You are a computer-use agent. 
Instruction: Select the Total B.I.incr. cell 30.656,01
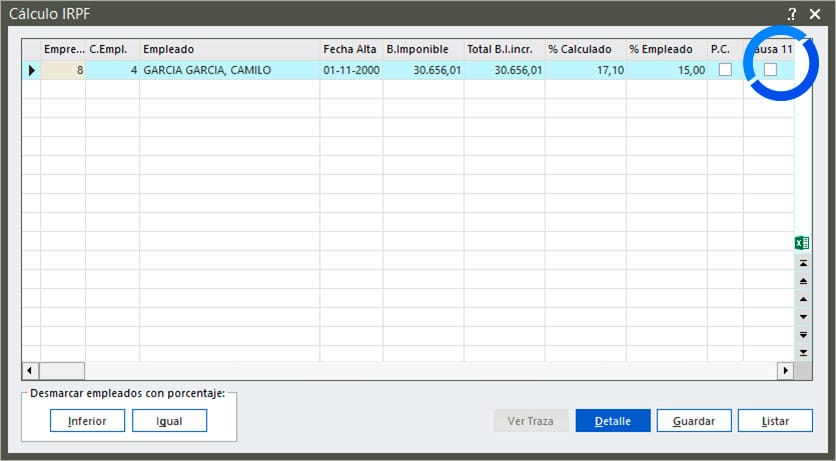(504, 70)
